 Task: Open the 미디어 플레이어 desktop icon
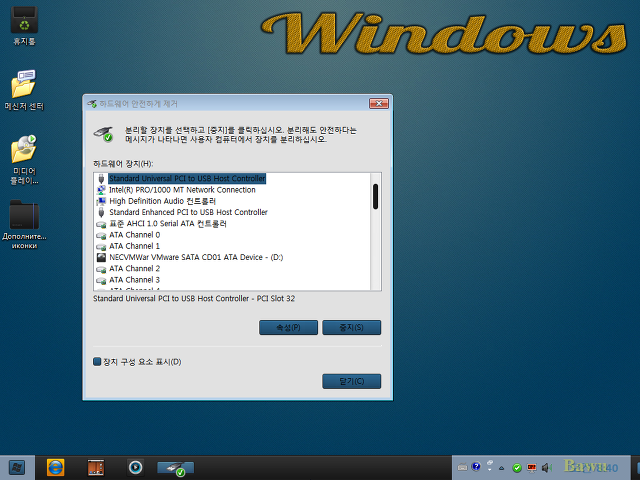24,159
